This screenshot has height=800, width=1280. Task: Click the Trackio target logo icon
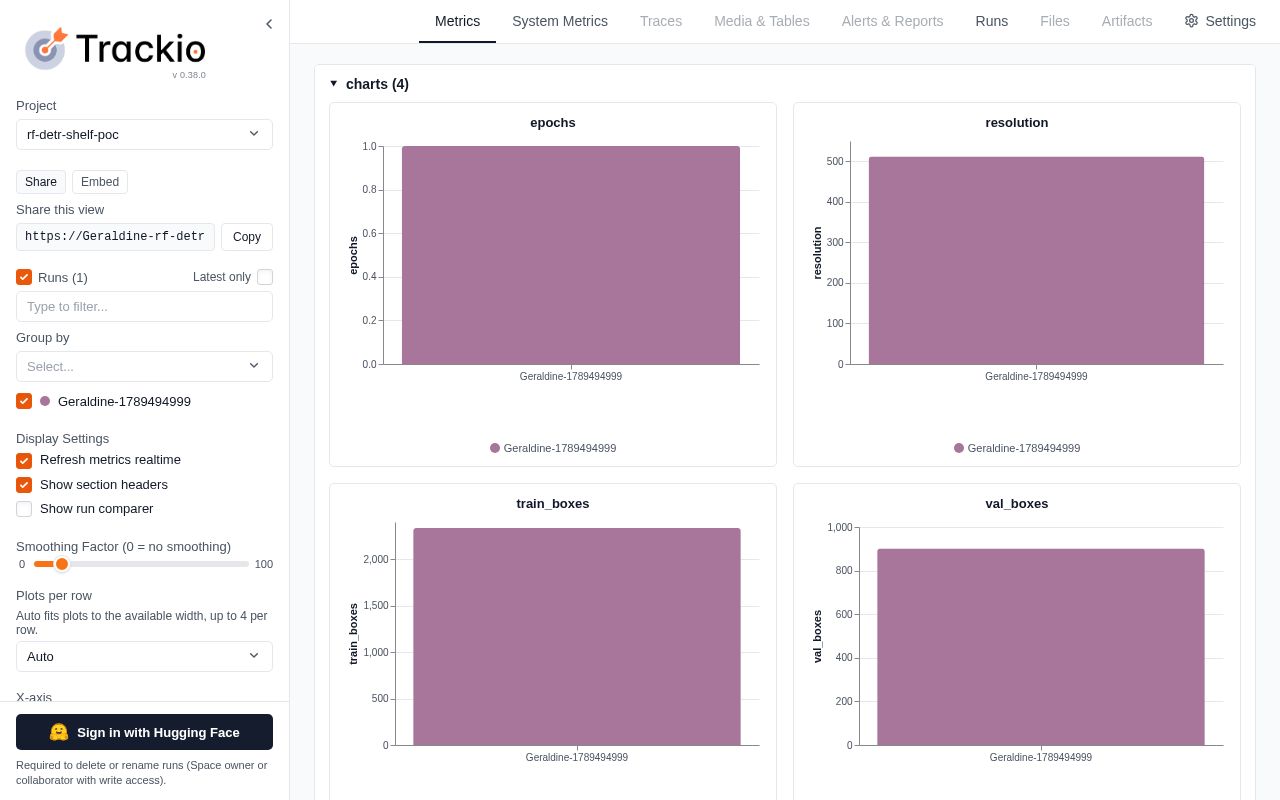[x=46, y=48]
